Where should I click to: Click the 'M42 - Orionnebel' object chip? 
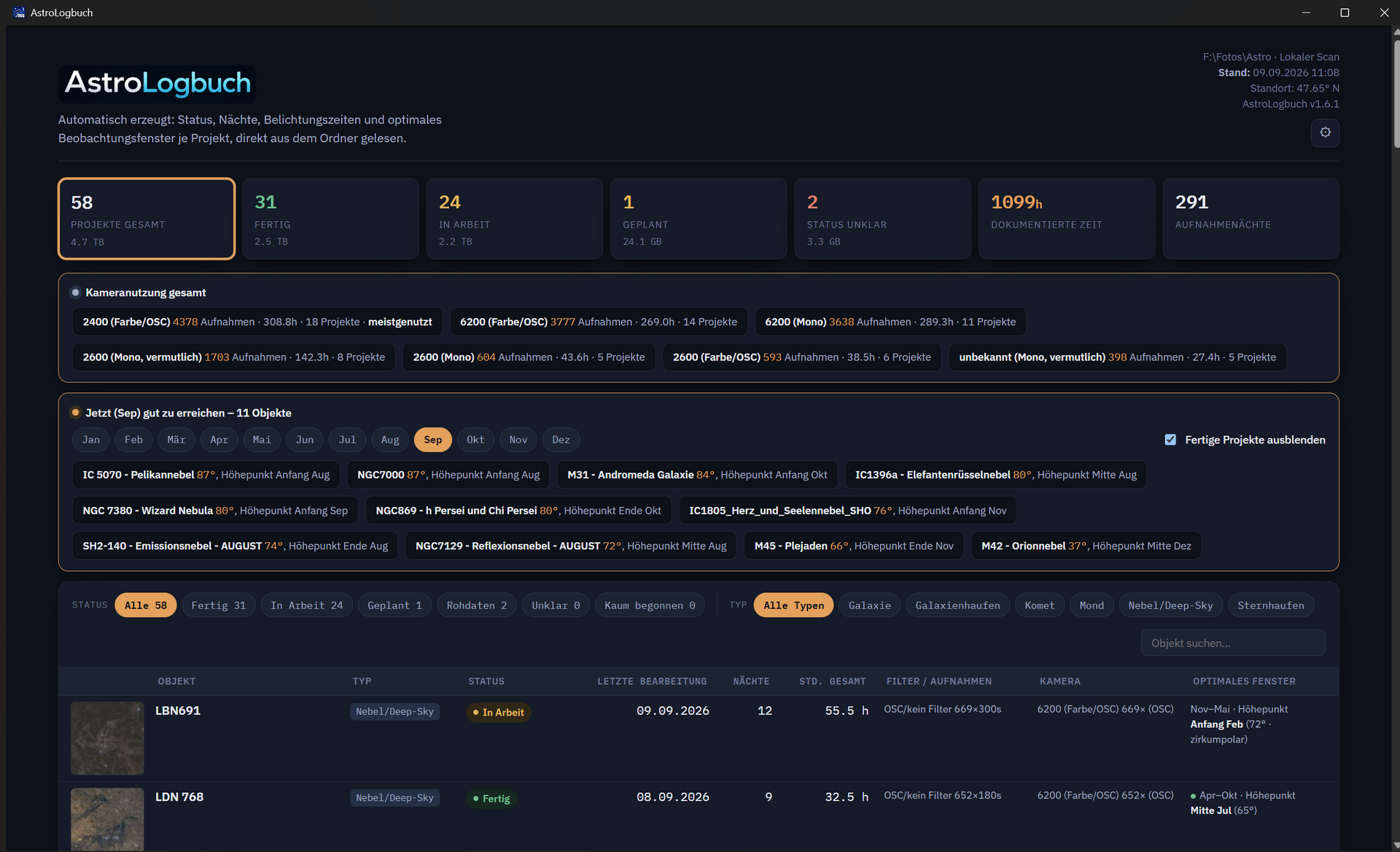tap(1086, 546)
